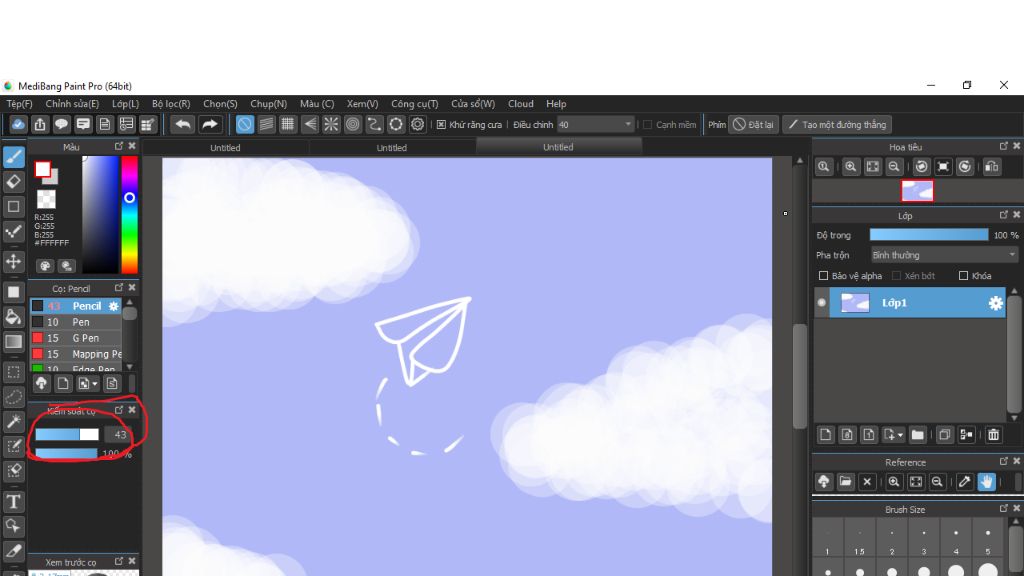Viewport: 1024px width, 576px height.
Task: Open the Pha trộn blend mode dropdown
Action: point(944,255)
